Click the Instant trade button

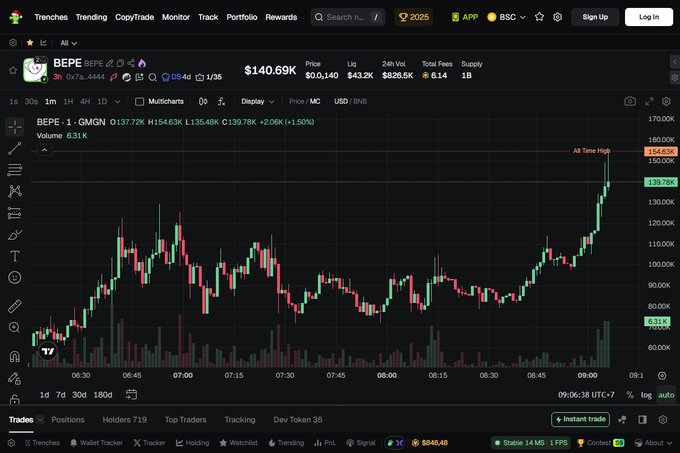coord(580,420)
